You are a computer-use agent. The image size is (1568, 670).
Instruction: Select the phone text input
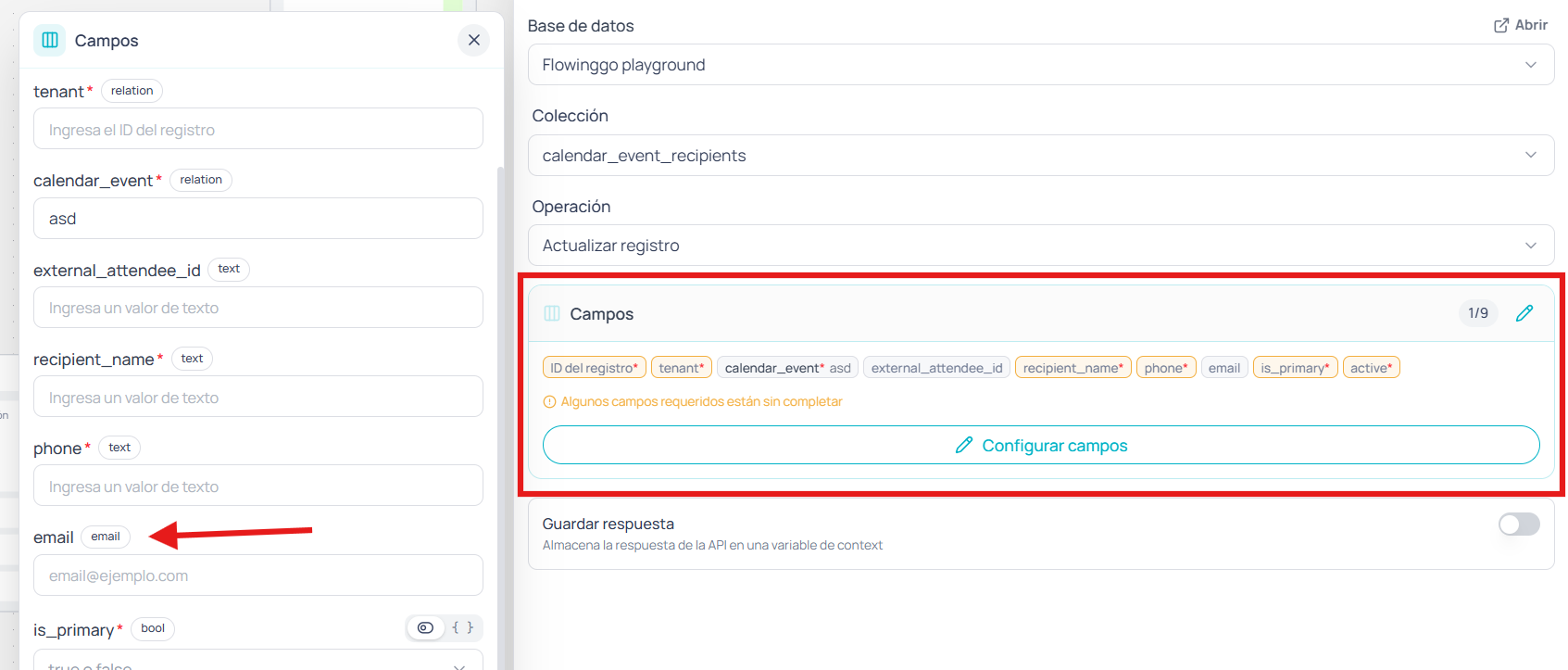(258, 486)
